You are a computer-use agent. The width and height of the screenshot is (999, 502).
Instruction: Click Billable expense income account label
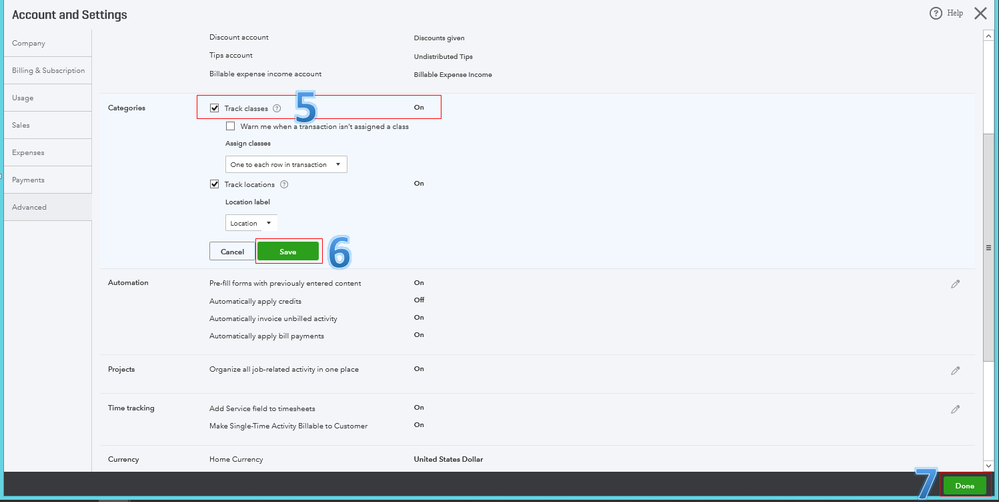click(265, 74)
